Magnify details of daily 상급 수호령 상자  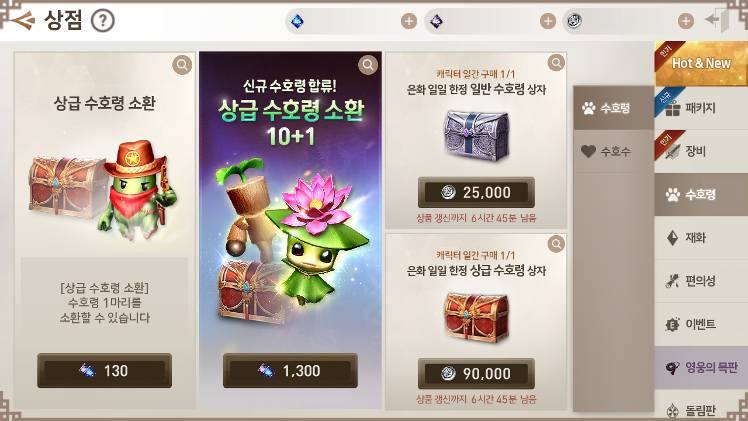pos(556,244)
